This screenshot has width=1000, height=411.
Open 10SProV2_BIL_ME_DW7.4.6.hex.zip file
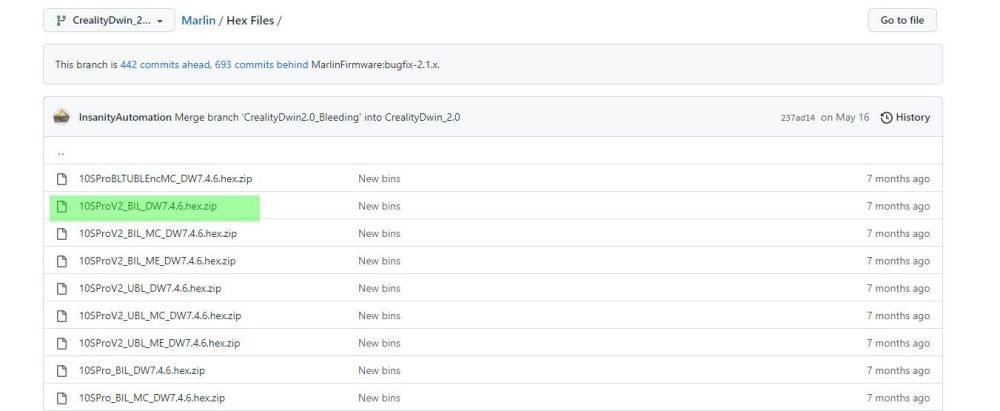click(157, 261)
